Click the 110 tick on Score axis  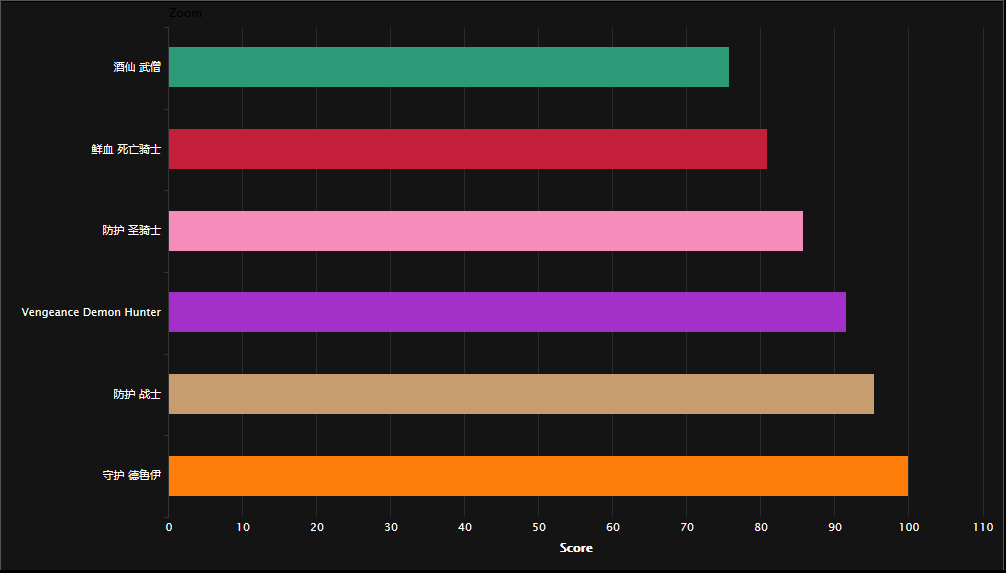tap(983, 527)
